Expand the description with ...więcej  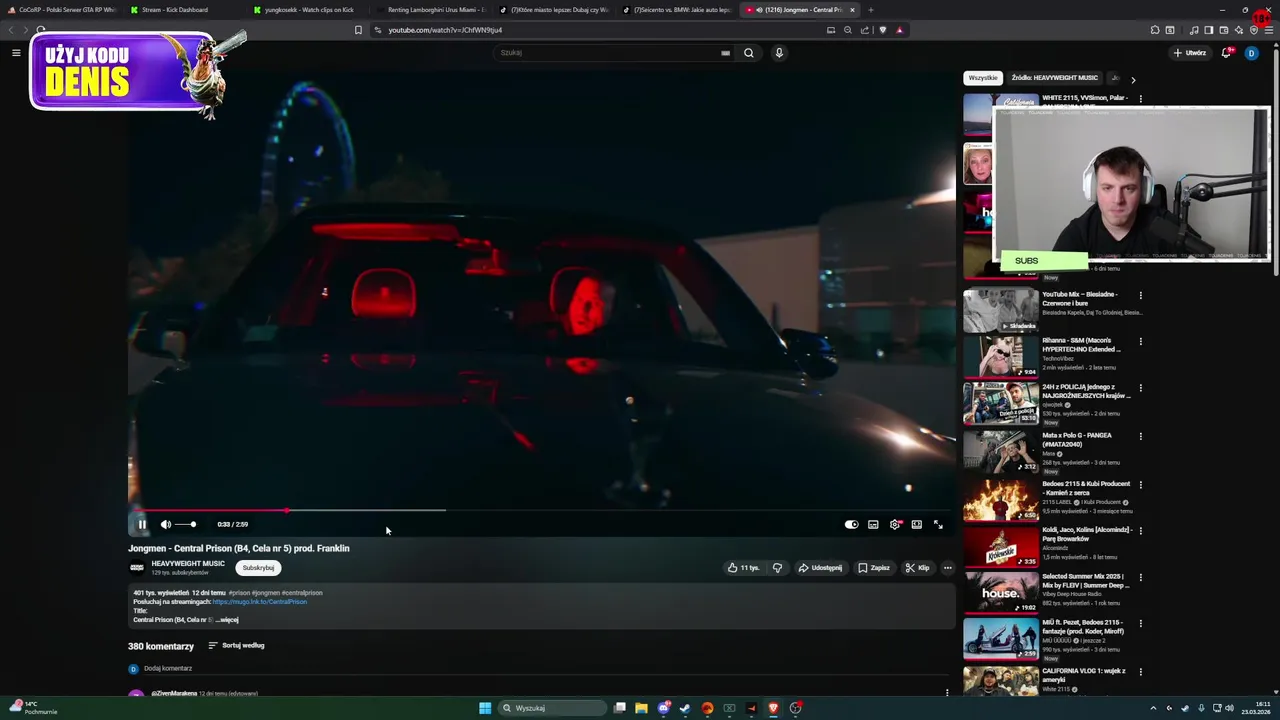click(x=227, y=620)
